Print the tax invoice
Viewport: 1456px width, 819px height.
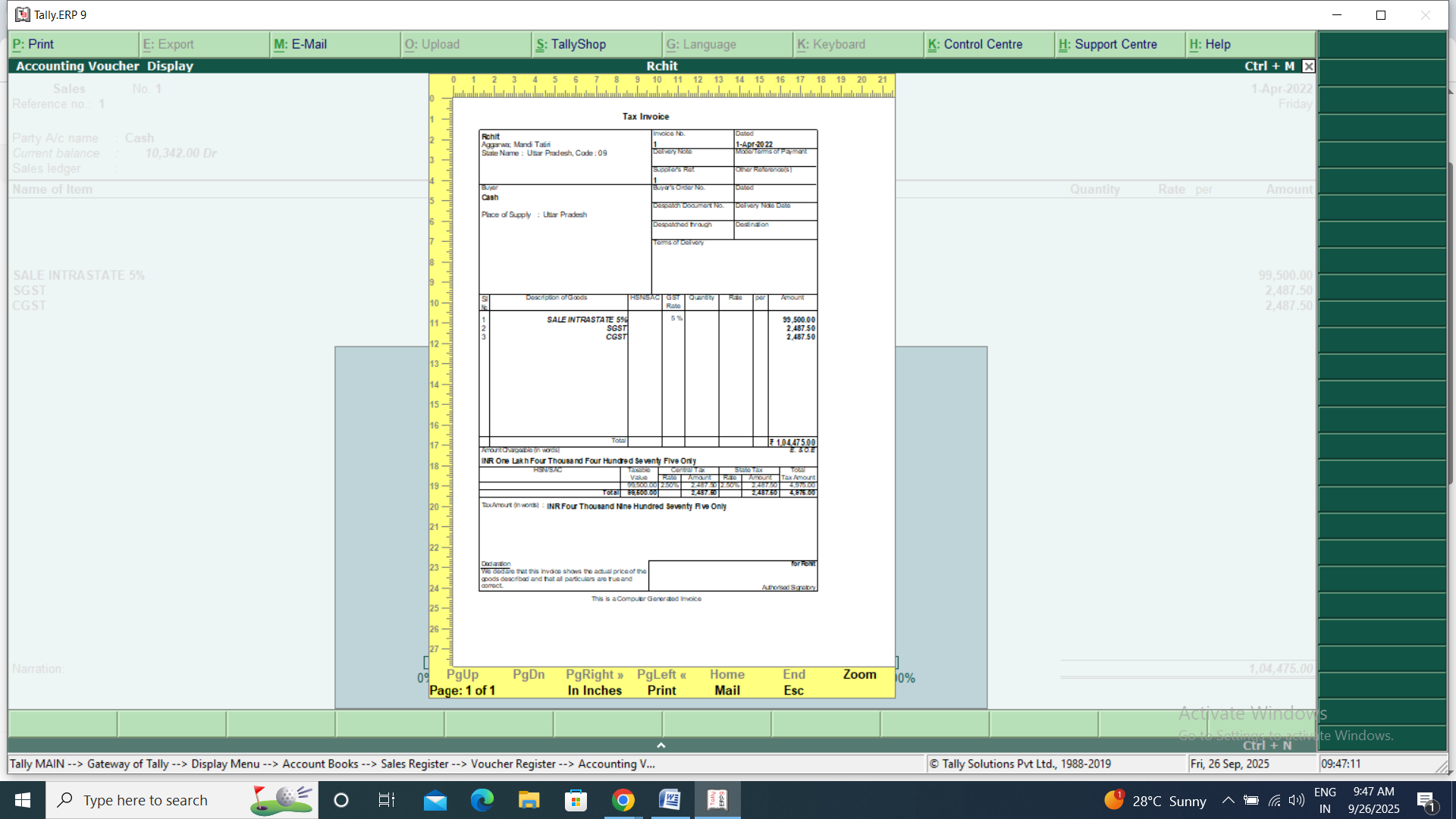661,690
